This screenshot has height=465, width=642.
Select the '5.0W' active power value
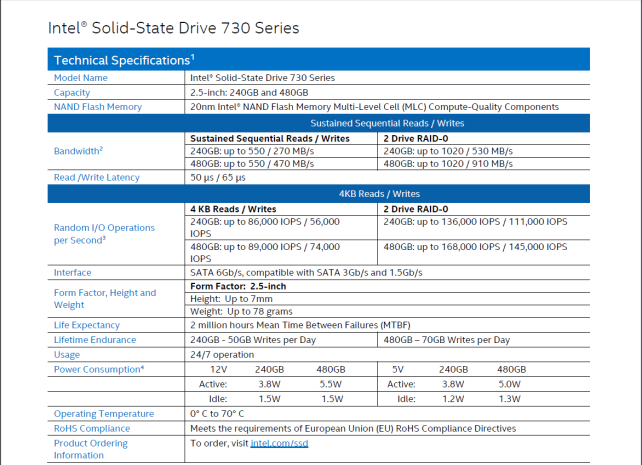click(x=509, y=384)
